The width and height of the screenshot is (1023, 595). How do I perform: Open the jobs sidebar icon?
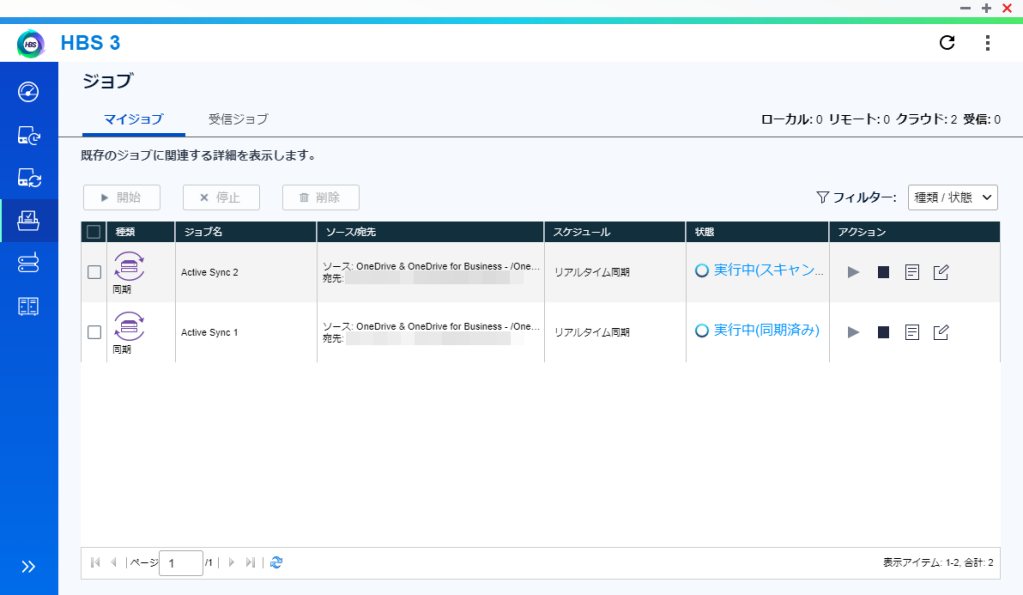tap(28, 221)
